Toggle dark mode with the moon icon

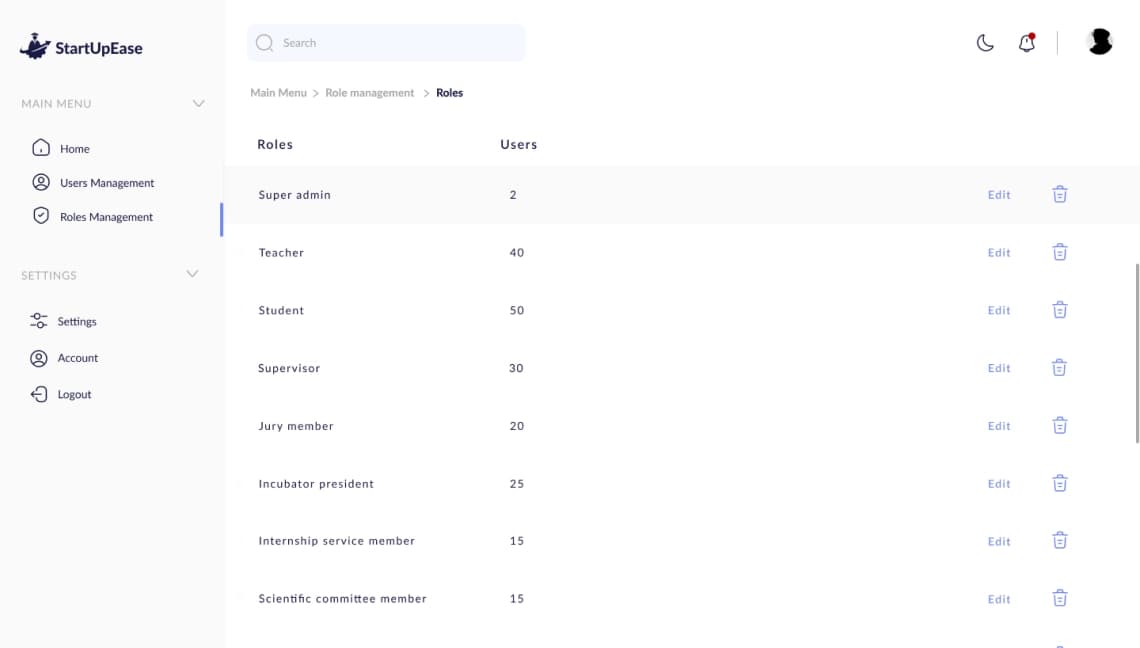tap(985, 43)
